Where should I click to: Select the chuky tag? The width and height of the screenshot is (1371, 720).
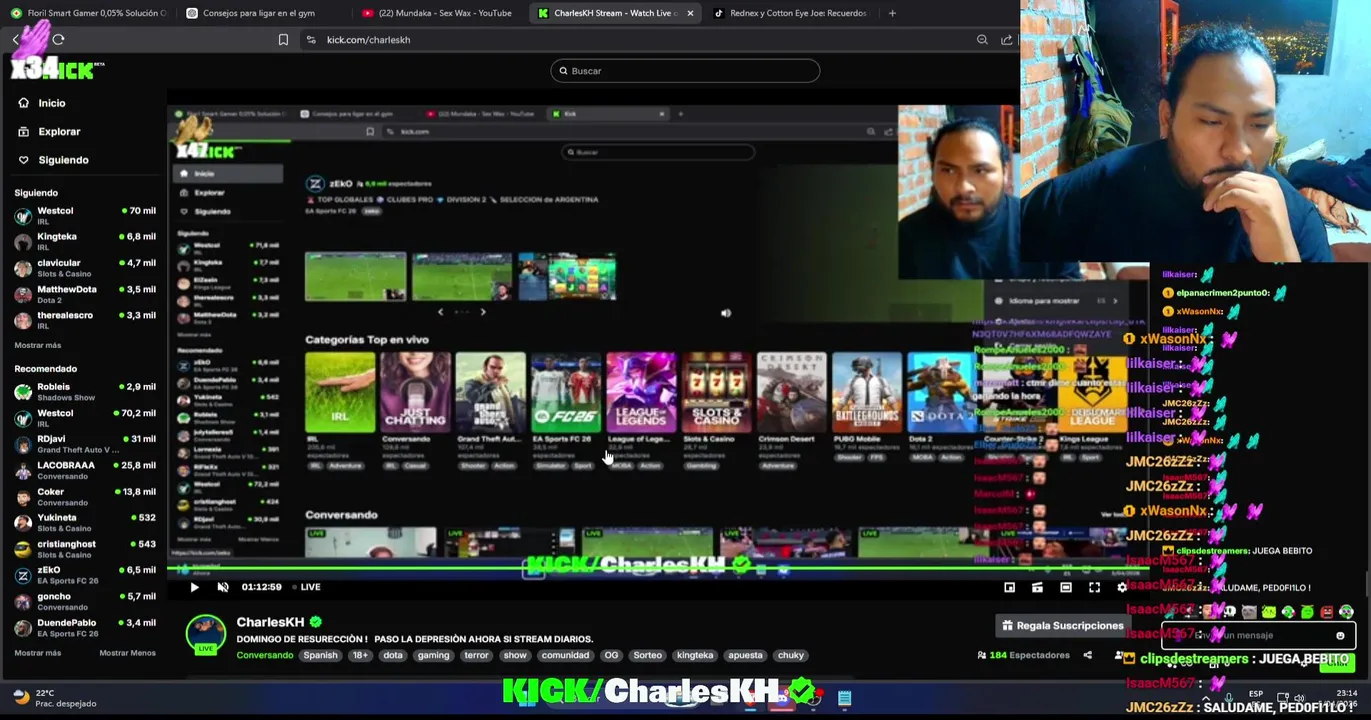(x=791, y=655)
